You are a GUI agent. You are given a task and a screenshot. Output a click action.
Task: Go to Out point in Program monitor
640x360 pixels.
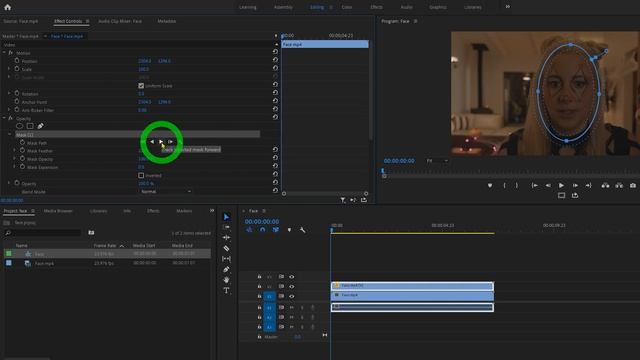click(x=589, y=186)
